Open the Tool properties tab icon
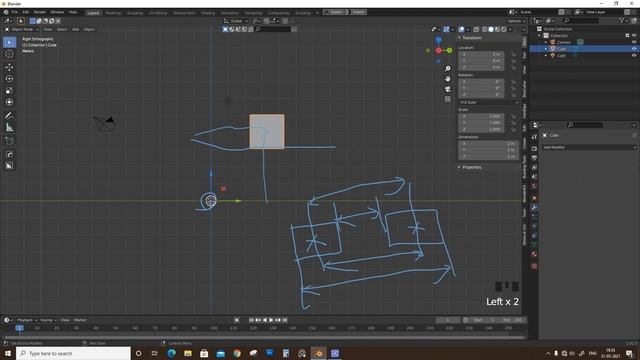 point(534,137)
